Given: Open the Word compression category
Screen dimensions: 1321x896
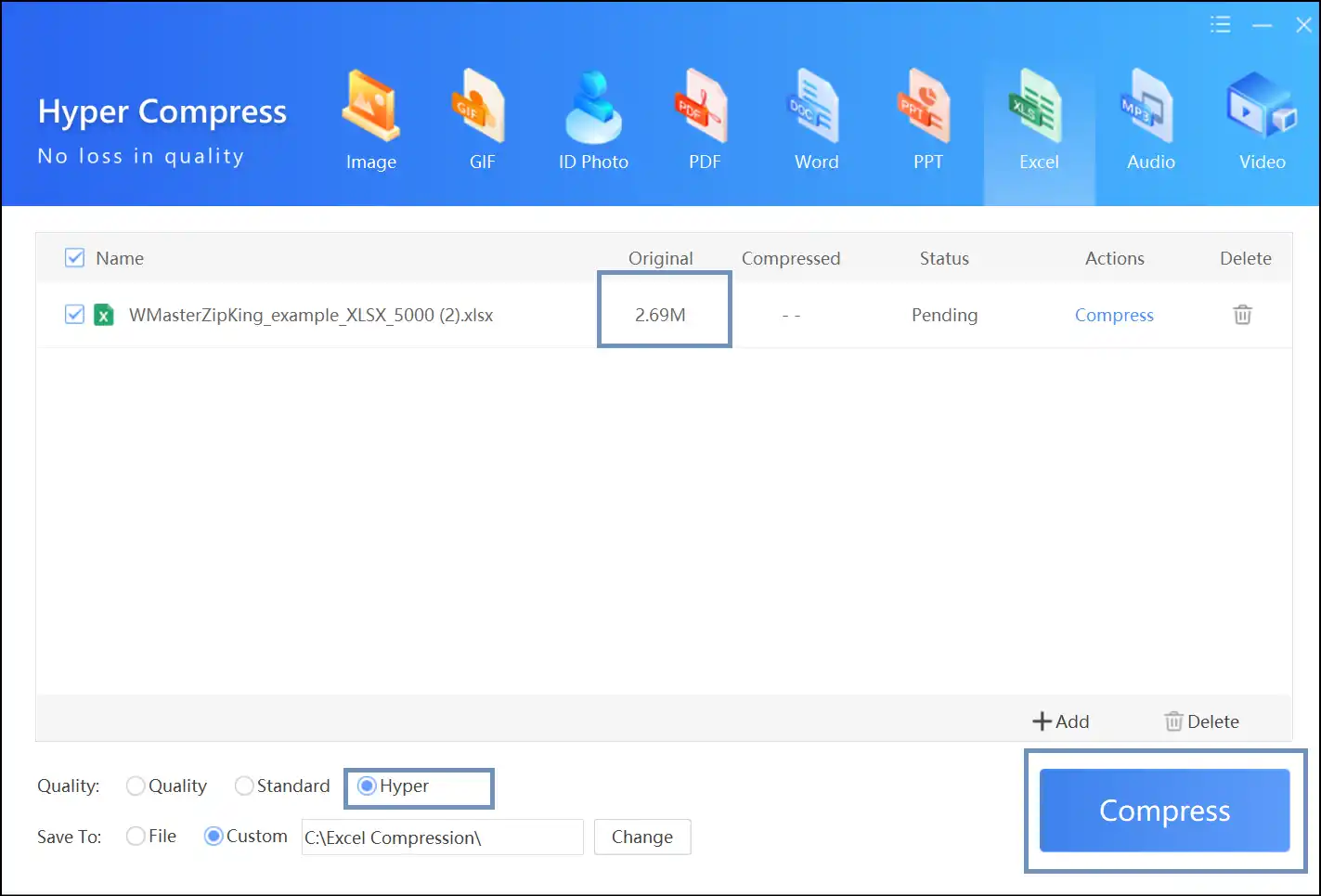Looking at the screenshot, I should click(816, 121).
